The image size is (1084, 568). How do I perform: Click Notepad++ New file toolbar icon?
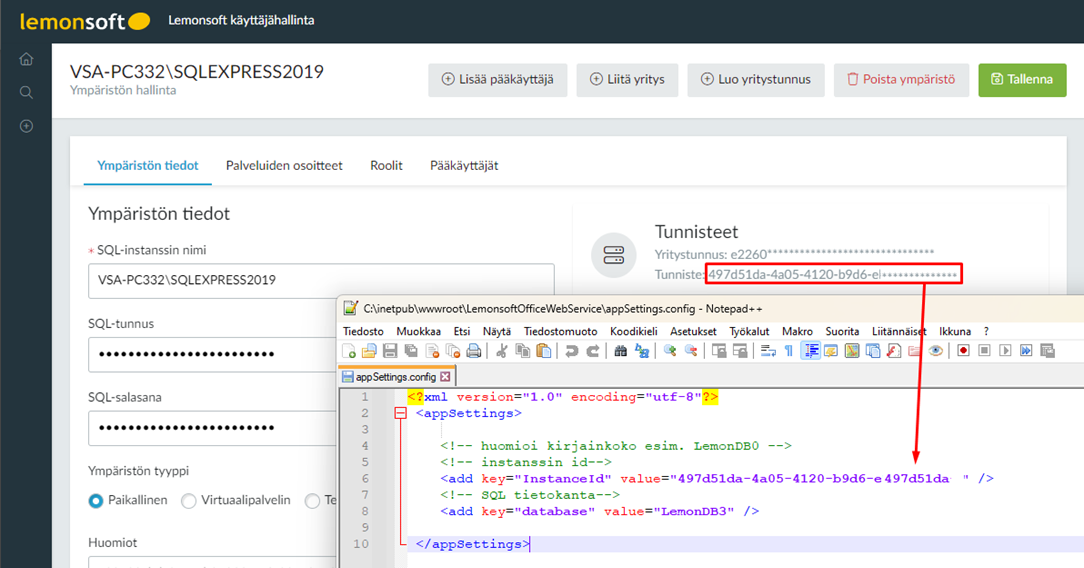point(349,351)
